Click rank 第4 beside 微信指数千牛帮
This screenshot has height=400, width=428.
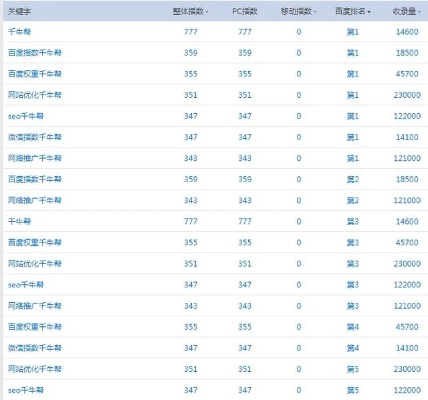click(x=353, y=348)
